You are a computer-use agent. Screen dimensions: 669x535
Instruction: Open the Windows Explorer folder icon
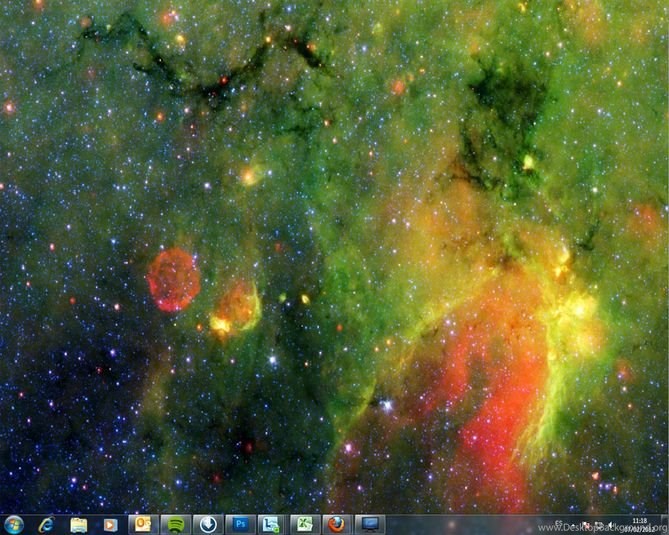(78, 524)
